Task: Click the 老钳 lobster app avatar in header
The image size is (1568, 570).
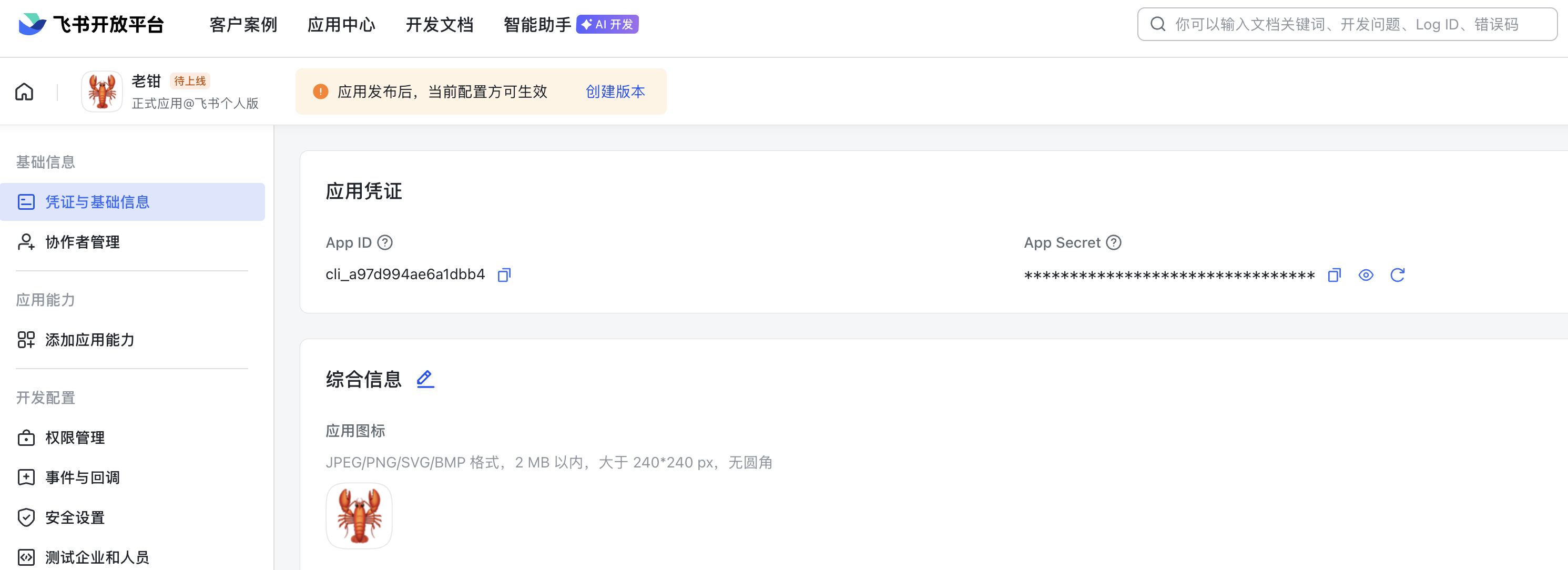Action: coord(102,92)
